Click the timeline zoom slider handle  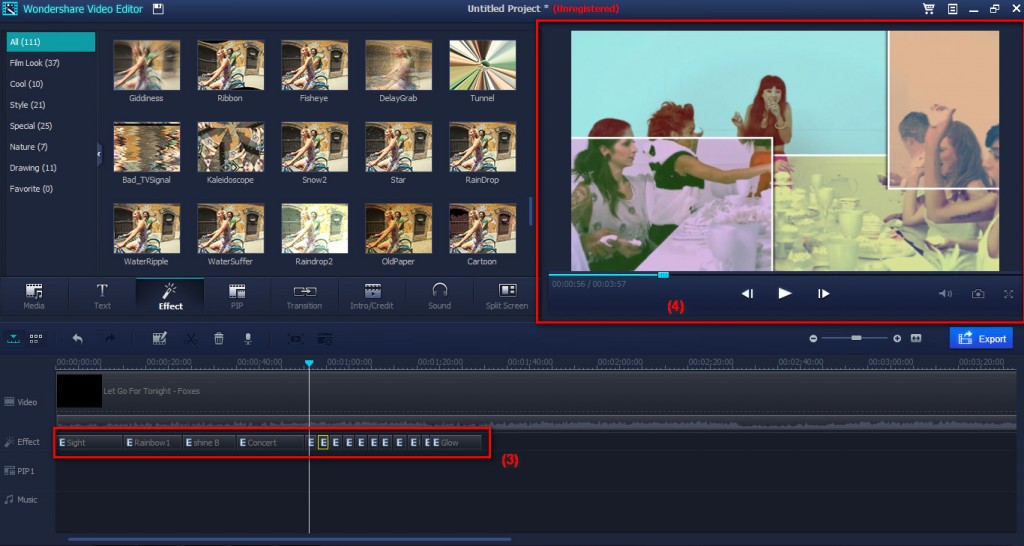pos(856,338)
